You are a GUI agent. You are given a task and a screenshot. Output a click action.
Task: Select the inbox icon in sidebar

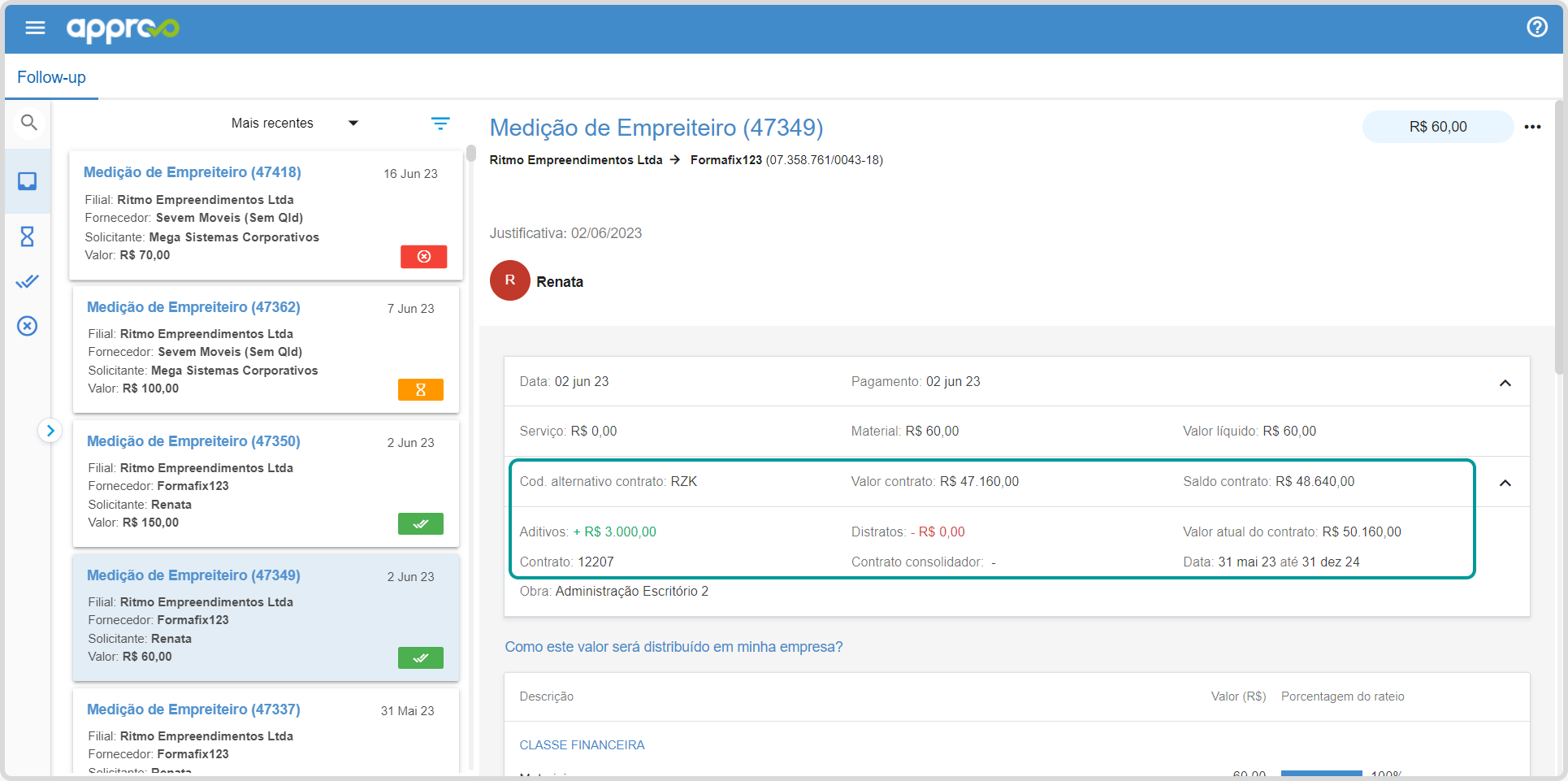28,181
